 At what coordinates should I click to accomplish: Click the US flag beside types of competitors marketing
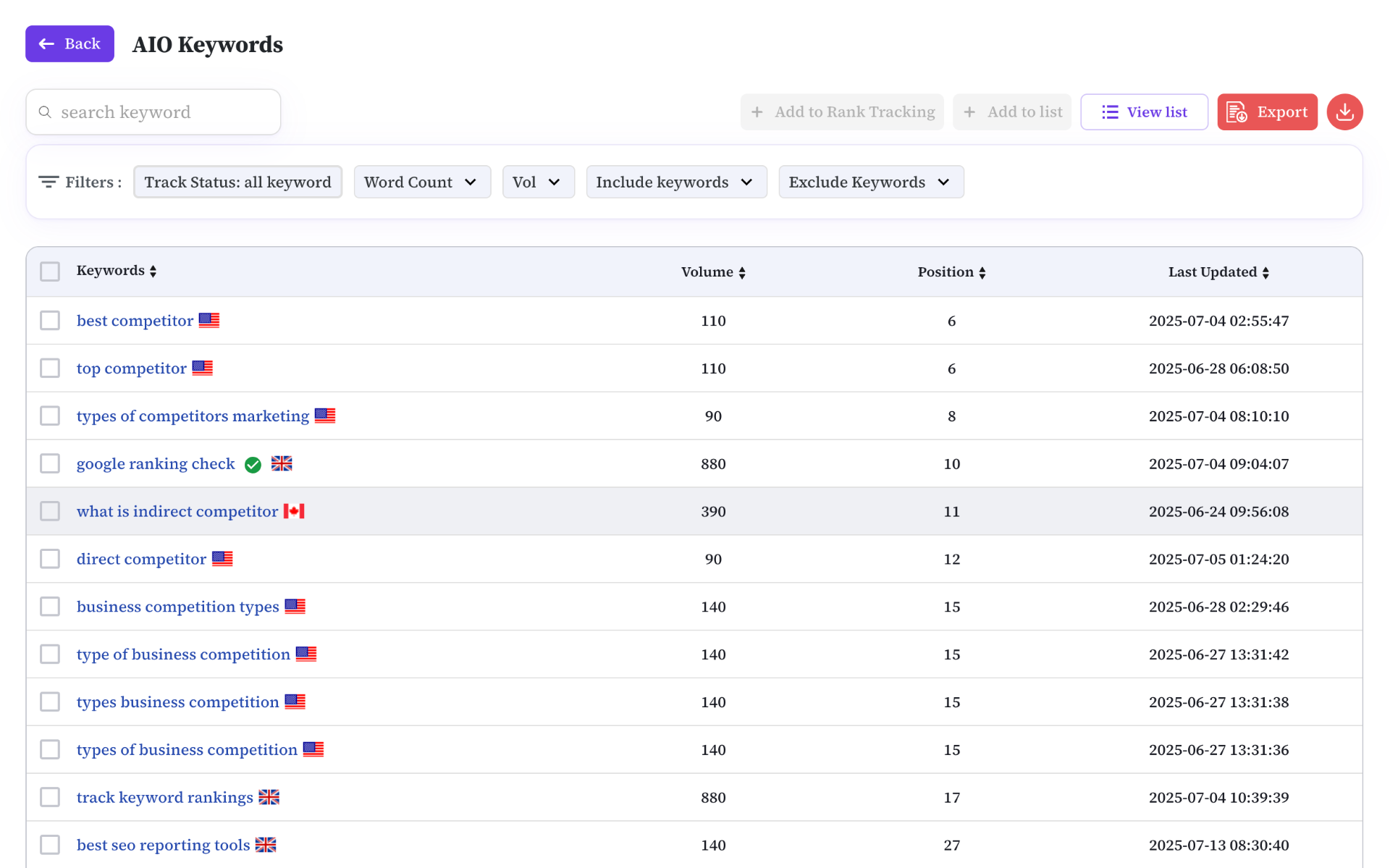tap(325, 416)
